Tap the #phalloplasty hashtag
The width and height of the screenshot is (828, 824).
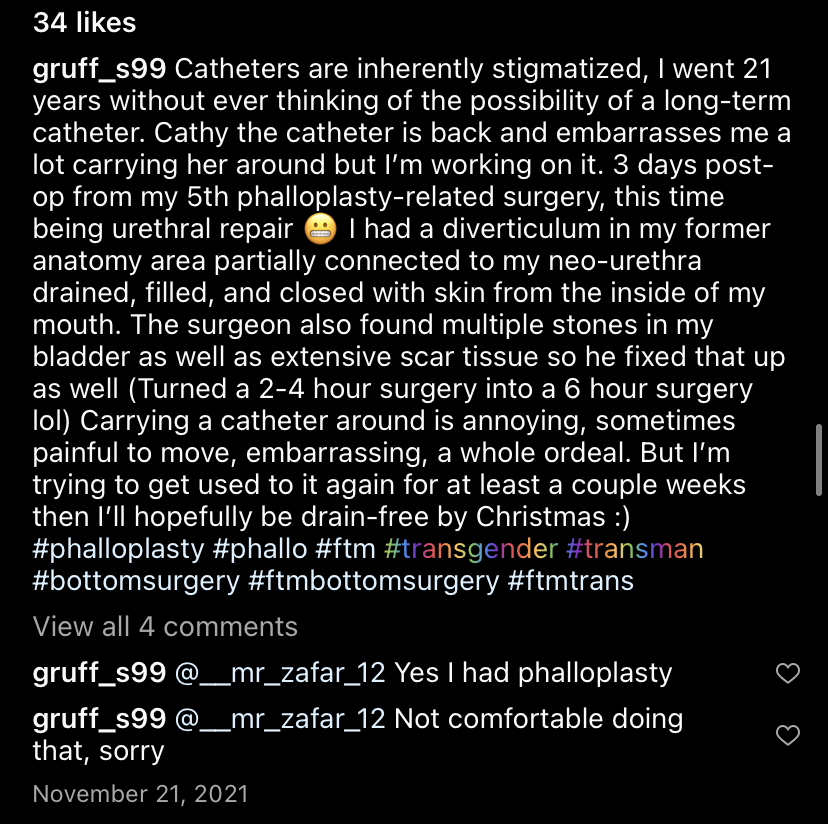[120, 549]
